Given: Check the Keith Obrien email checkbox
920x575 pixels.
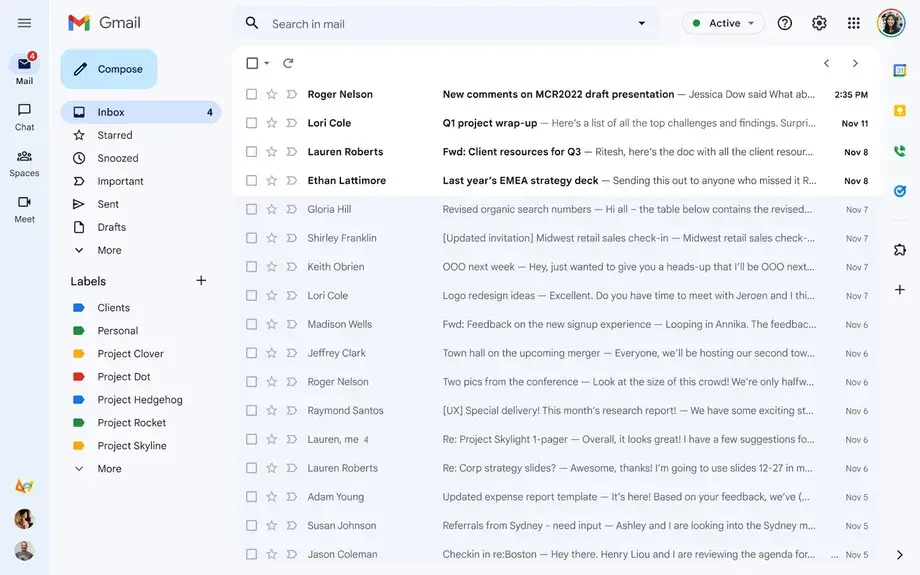Looking at the screenshot, I should pyautogui.click(x=251, y=266).
